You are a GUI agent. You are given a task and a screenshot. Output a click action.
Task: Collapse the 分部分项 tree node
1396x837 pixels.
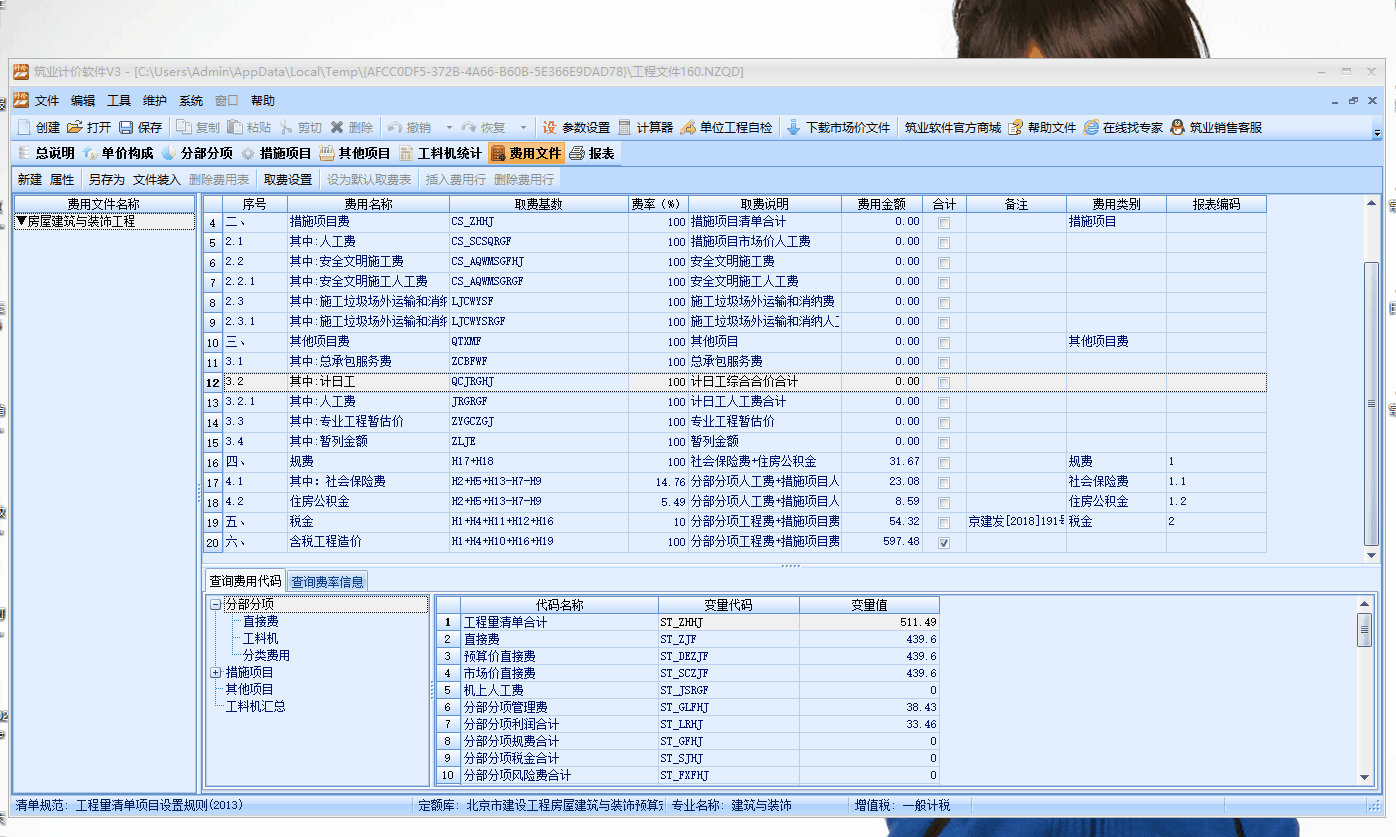point(216,605)
